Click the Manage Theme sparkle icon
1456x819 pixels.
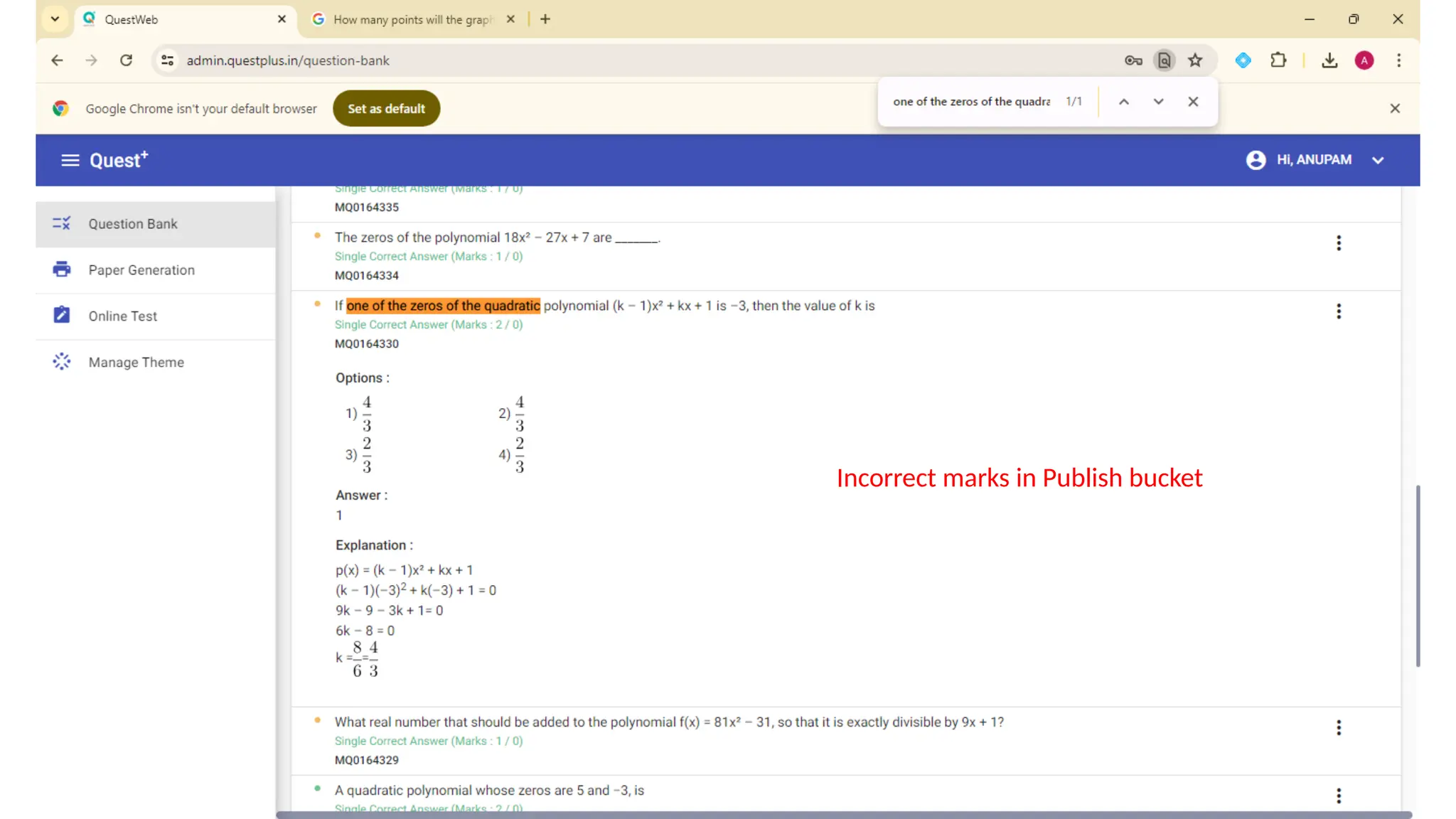tap(62, 362)
